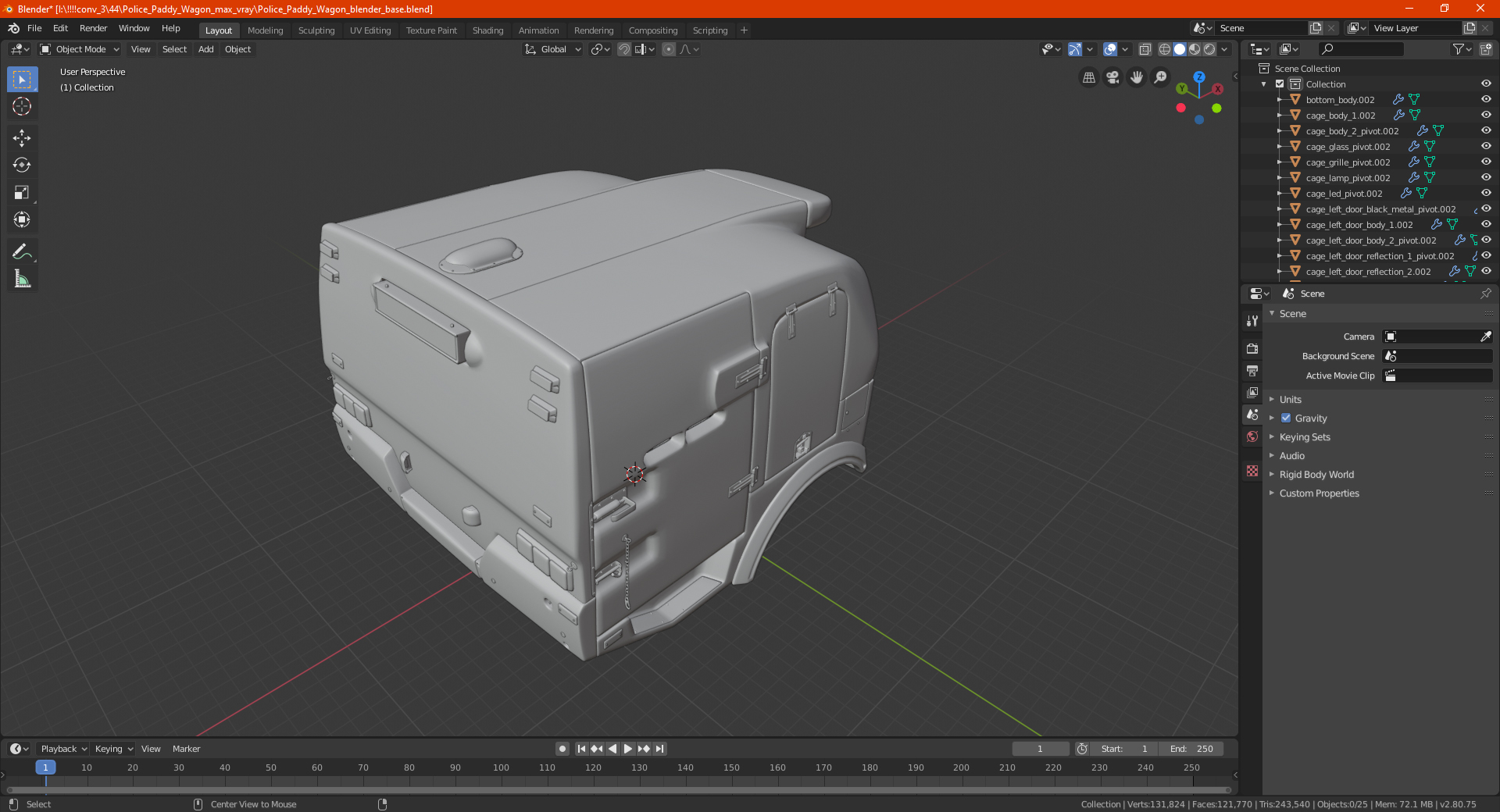Pick the Measure tool
Screen dimensions: 1500x812
click(22, 279)
